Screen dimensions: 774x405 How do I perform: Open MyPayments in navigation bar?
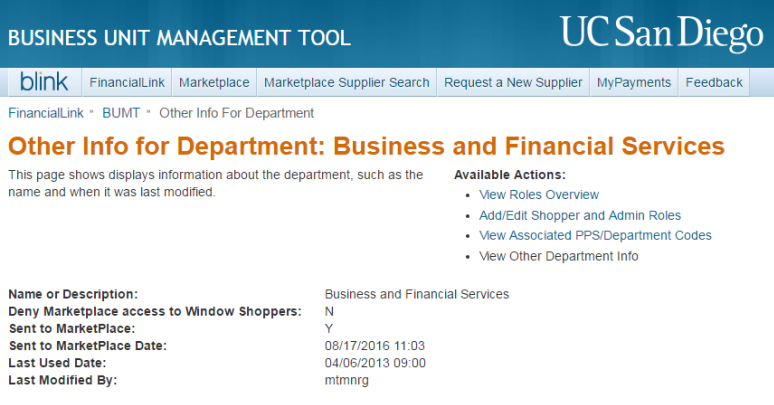tap(634, 82)
